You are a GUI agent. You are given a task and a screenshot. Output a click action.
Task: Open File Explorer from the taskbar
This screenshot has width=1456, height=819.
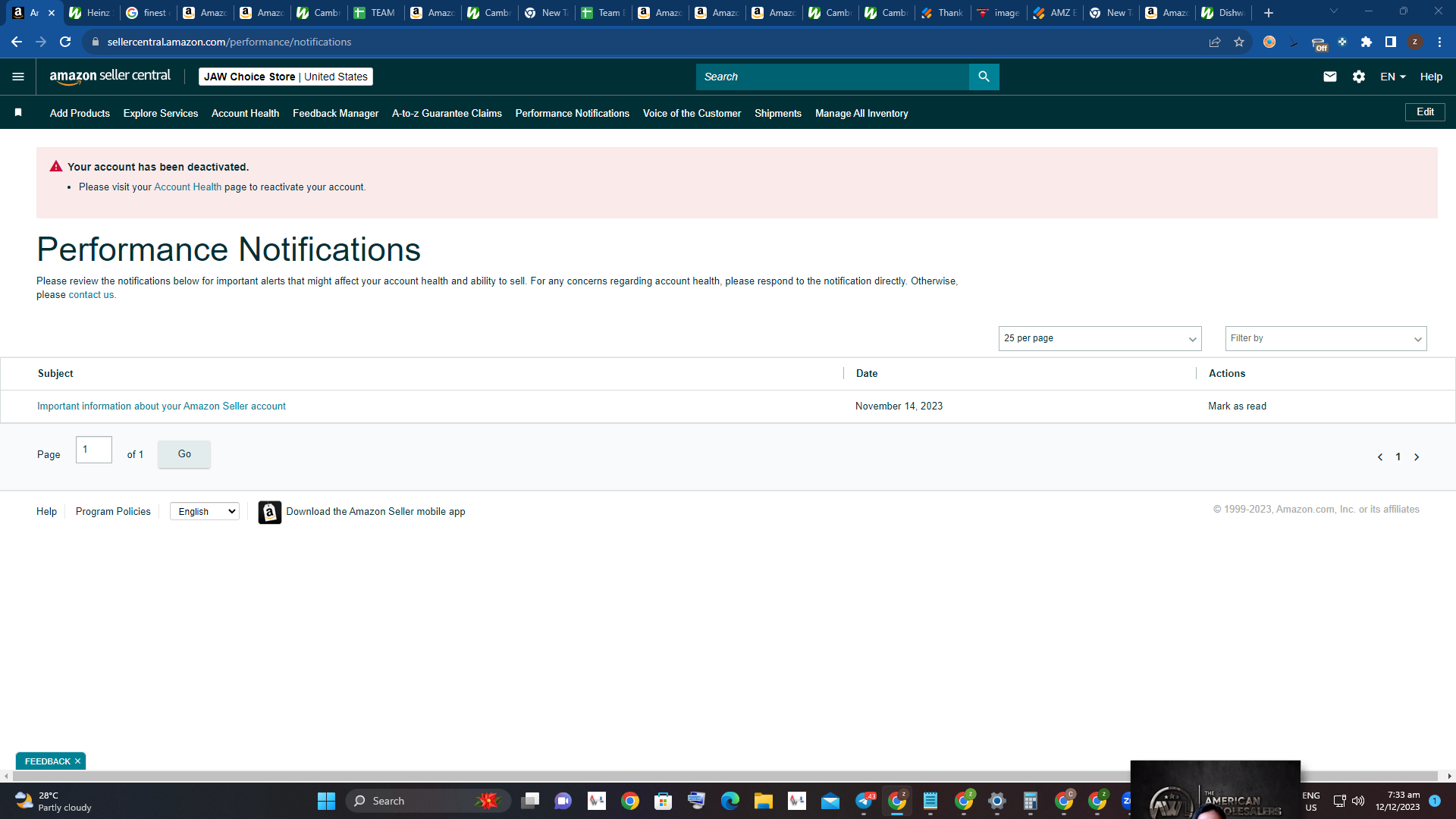[x=763, y=801]
